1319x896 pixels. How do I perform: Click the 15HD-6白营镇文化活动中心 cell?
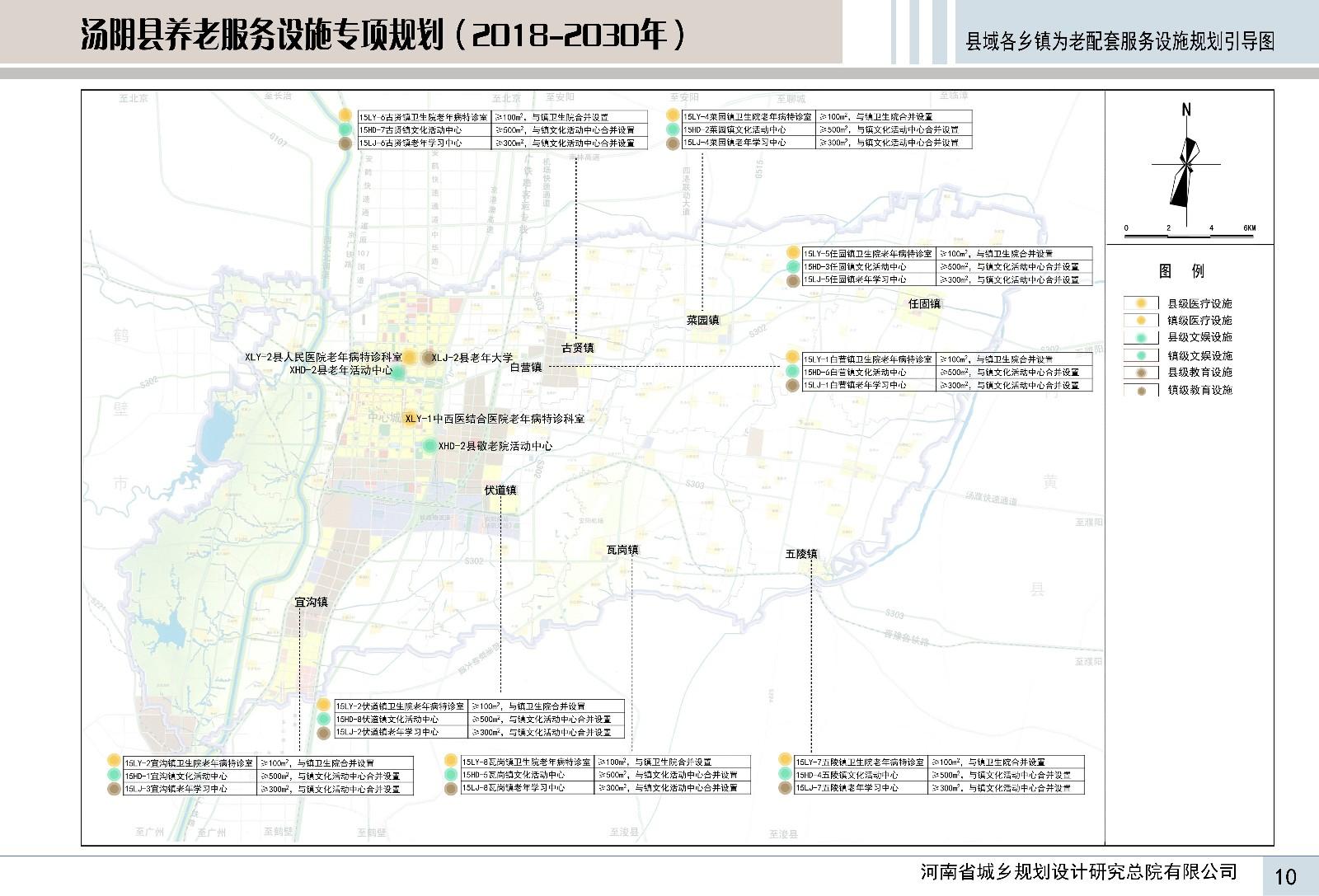(870, 373)
